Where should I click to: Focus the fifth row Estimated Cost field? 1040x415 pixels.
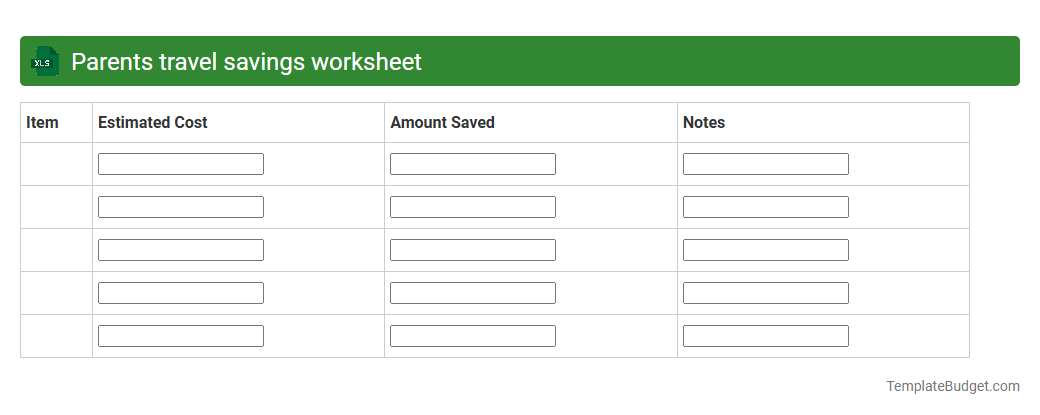[x=181, y=336]
